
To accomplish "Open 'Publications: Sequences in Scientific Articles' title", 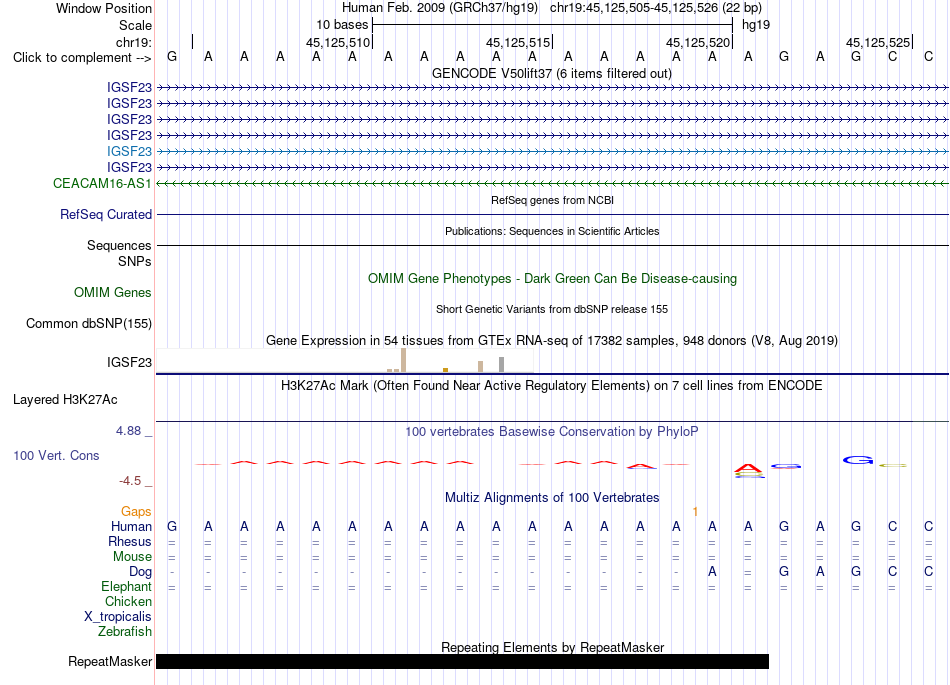I will [552, 231].
